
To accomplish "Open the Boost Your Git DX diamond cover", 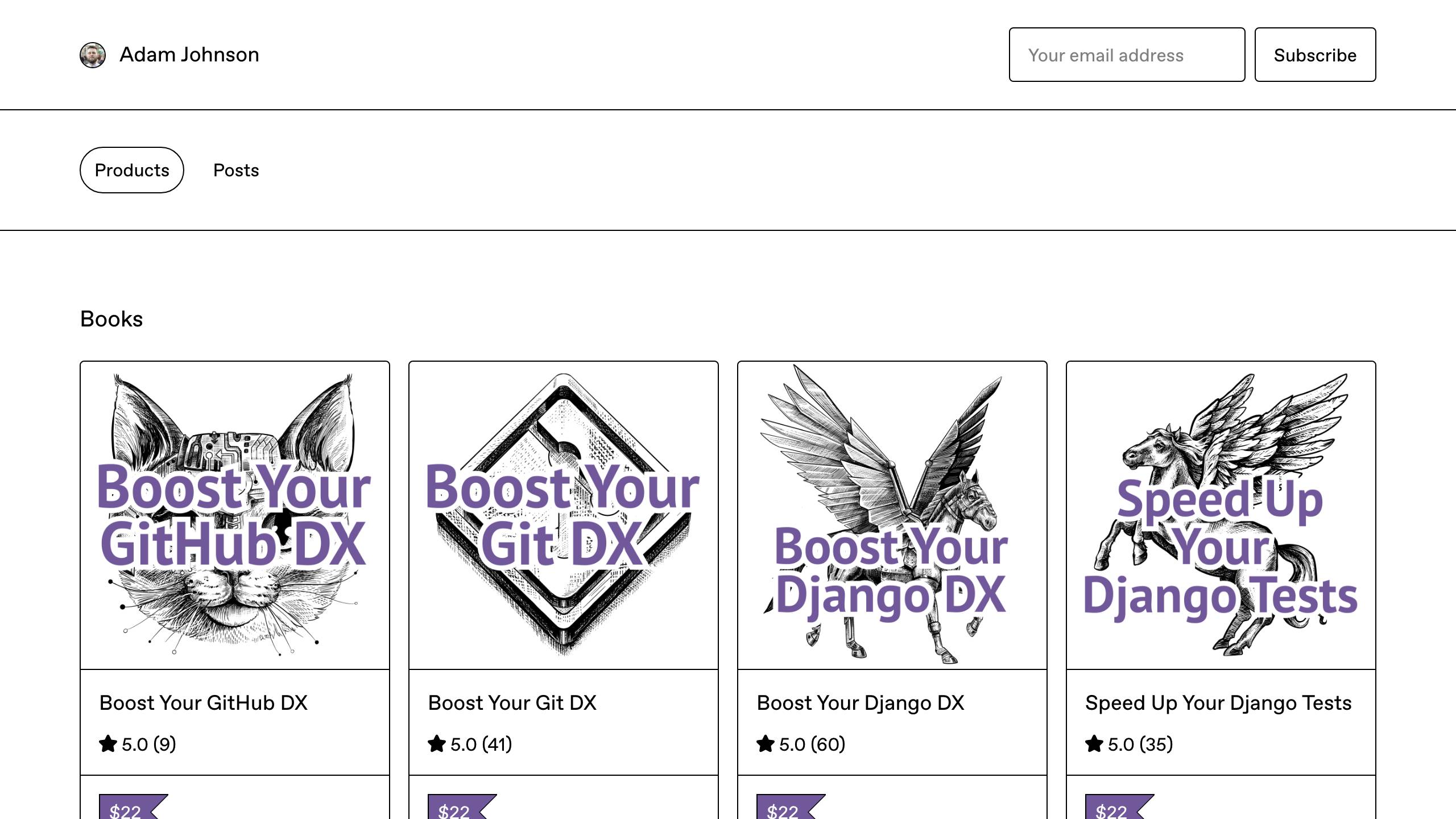I will (x=564, y=515).
